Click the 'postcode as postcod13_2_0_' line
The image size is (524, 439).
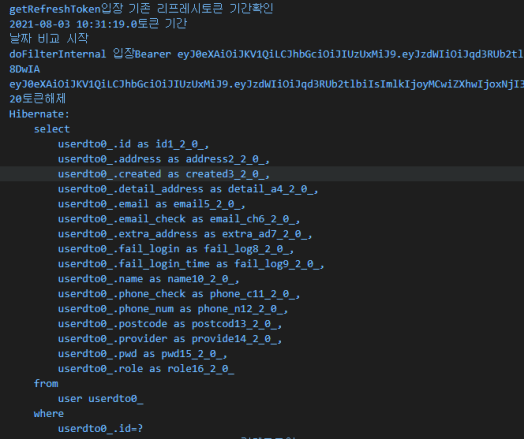[170, 324]
